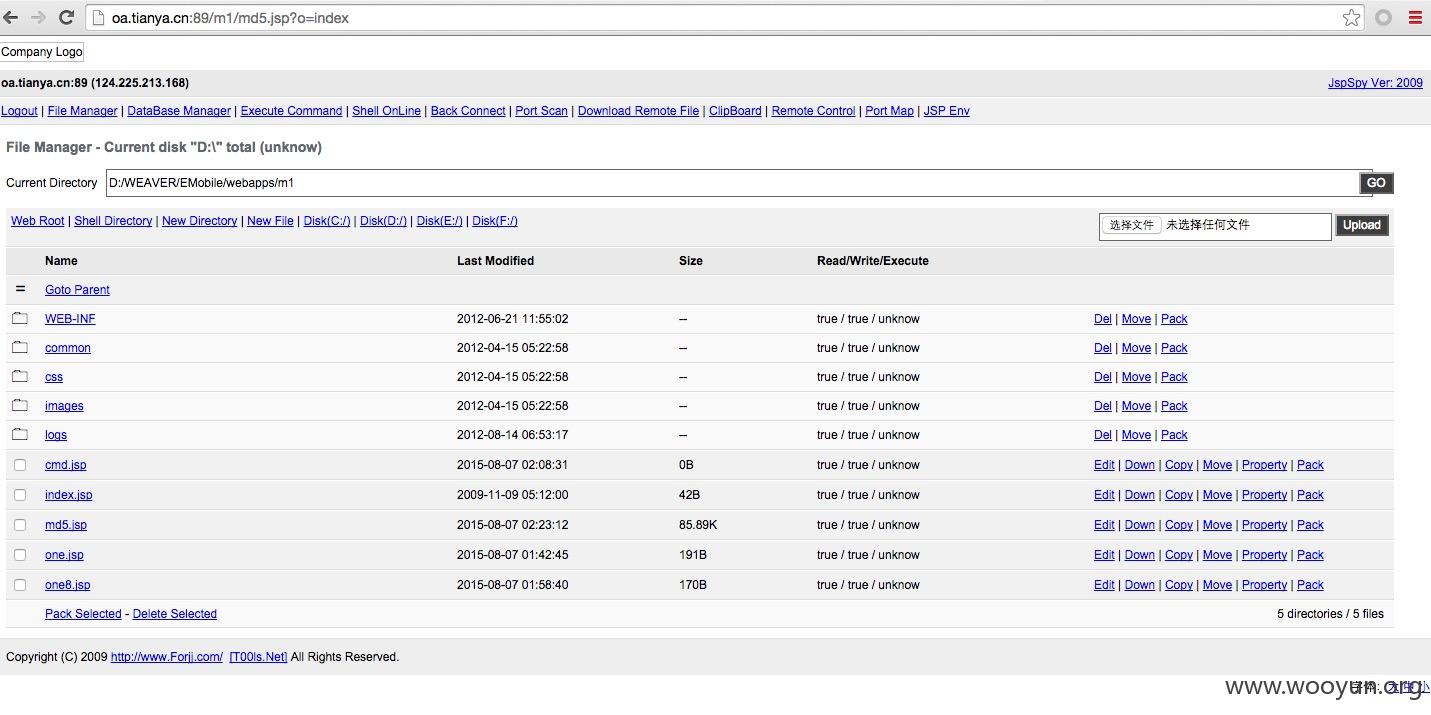Viewport: 1431px width, 715px height.
Task: Open http://www.Forjj.com/ footer link
Action: point(167,657)
